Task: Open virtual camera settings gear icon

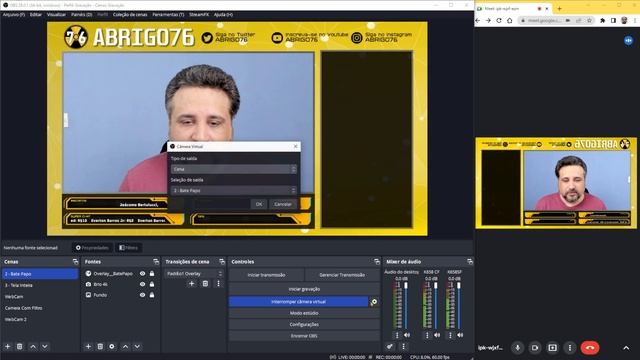Action: coord(373,302)
